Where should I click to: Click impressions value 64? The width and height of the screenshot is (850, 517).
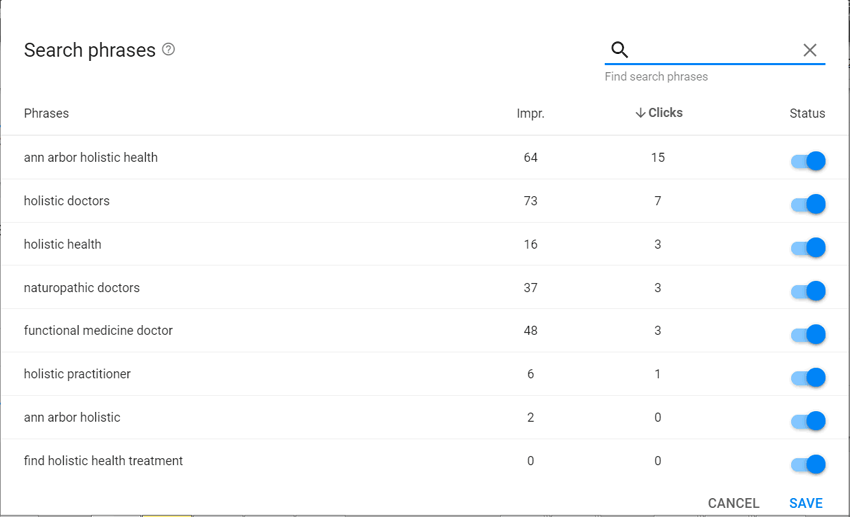click(530, 158)
